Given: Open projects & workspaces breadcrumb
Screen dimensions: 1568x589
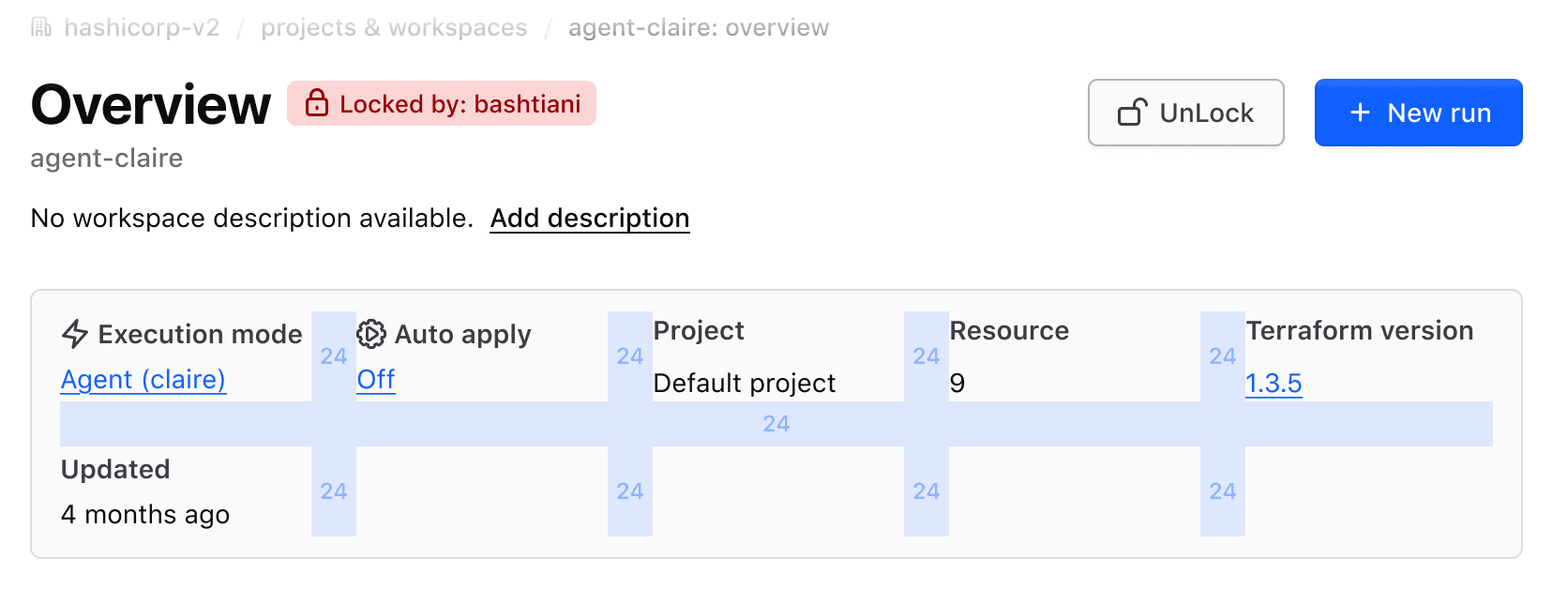Looking at the screenshot, I should point(394,28).
